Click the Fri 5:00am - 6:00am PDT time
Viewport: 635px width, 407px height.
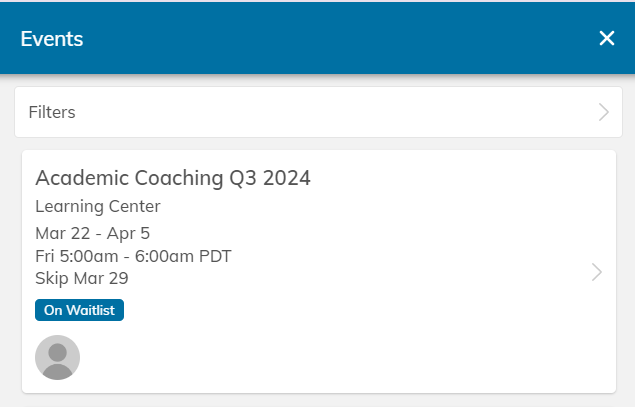[133, 256]
